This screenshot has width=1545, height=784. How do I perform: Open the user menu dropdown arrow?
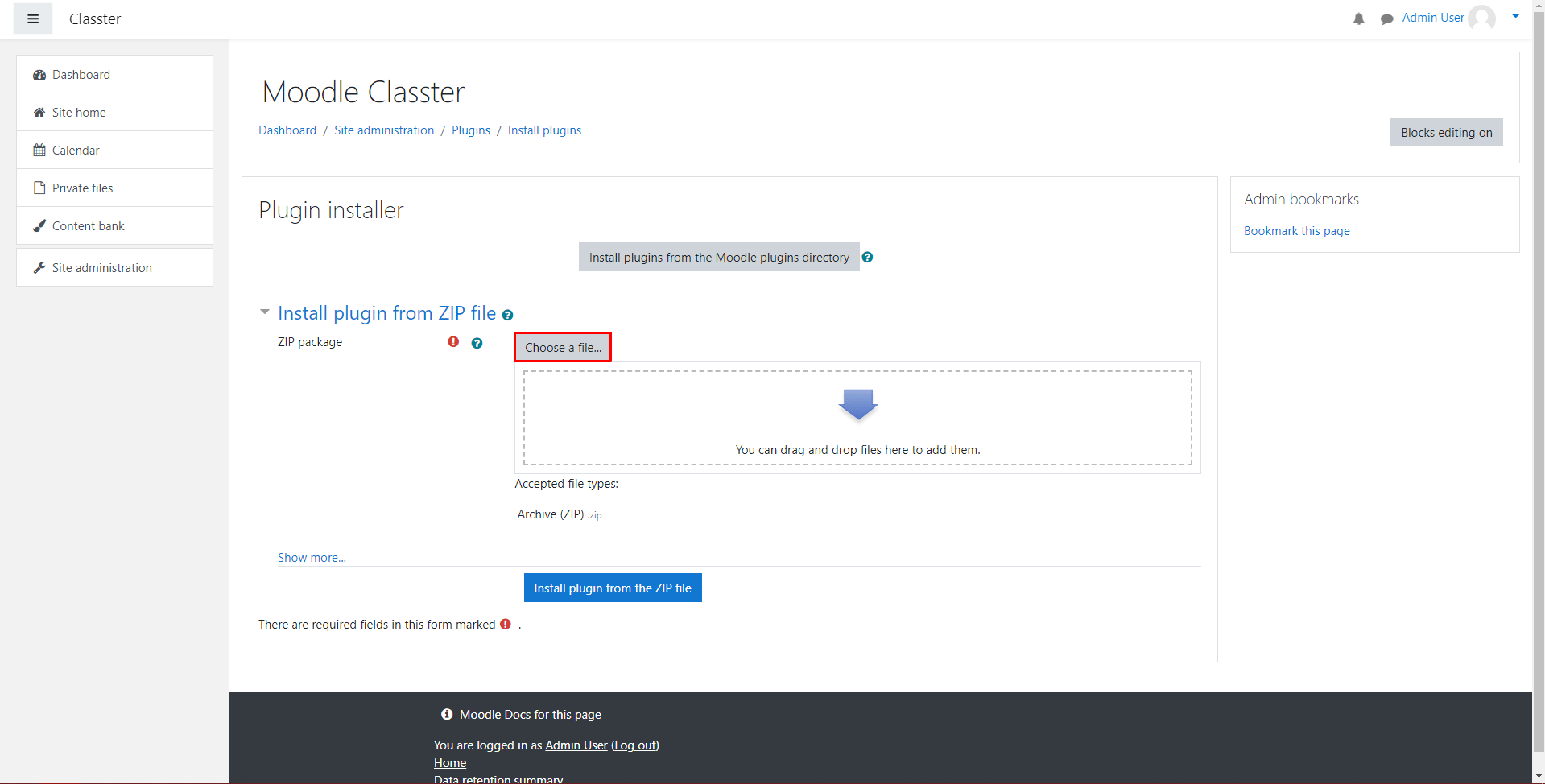click(x=1515, y=16)
